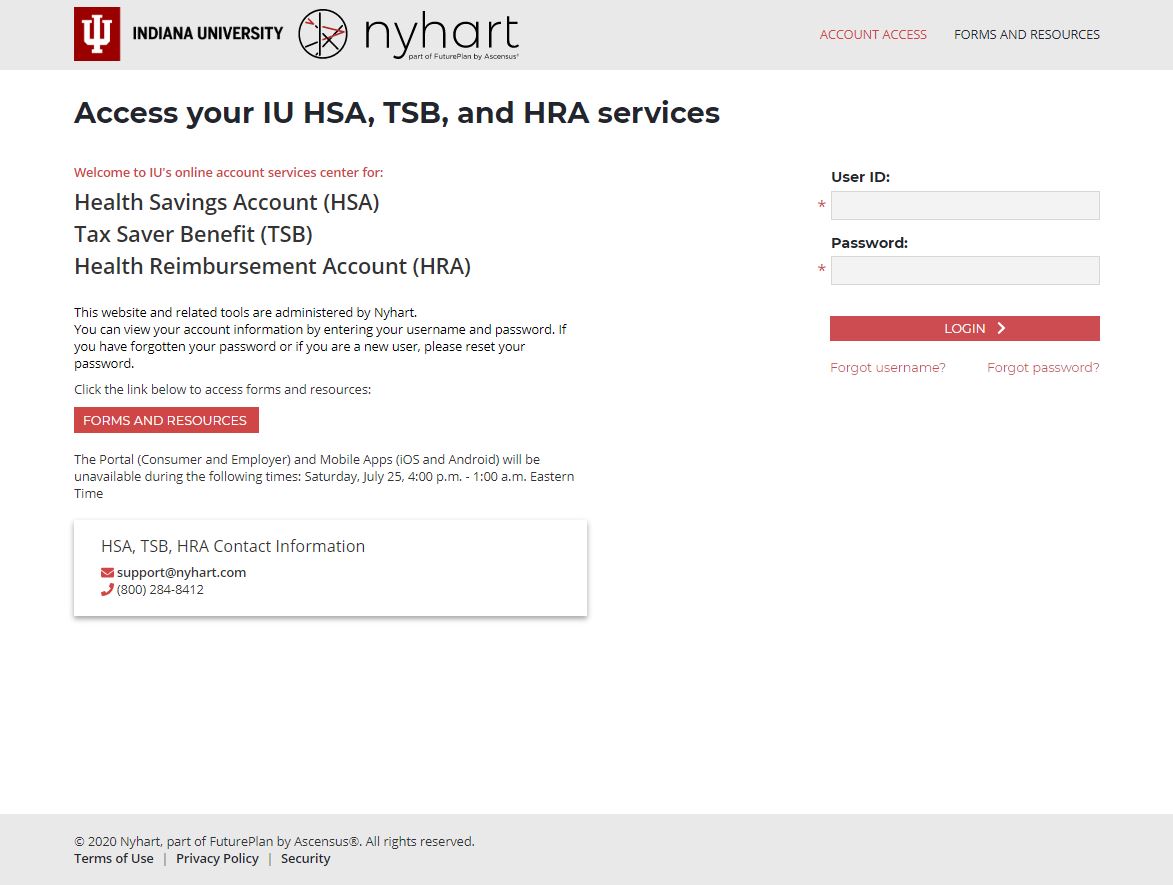Image resolution: width=1173 pixels, height=885 pixels.
Task: Click the Indiana University header text
Action: click(x=207, y=34)
